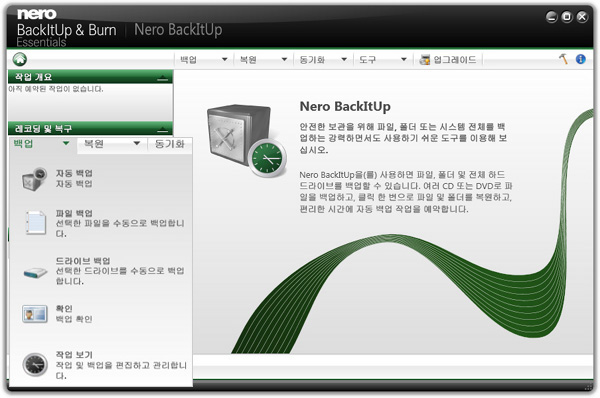The height and width of the screenshot is (398, 600).
Task: Click the 자동 백업 safe icon
Action: (34, 179)
